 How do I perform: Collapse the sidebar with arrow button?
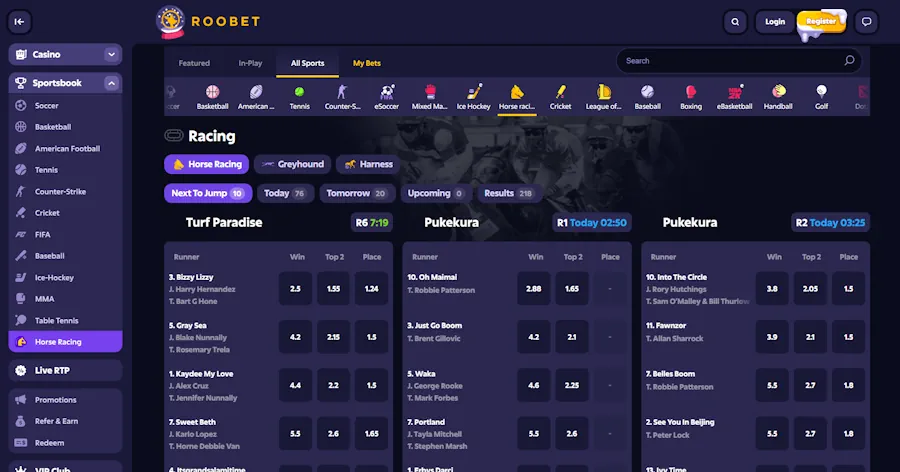pyautogui.click(x=19, y=22)
